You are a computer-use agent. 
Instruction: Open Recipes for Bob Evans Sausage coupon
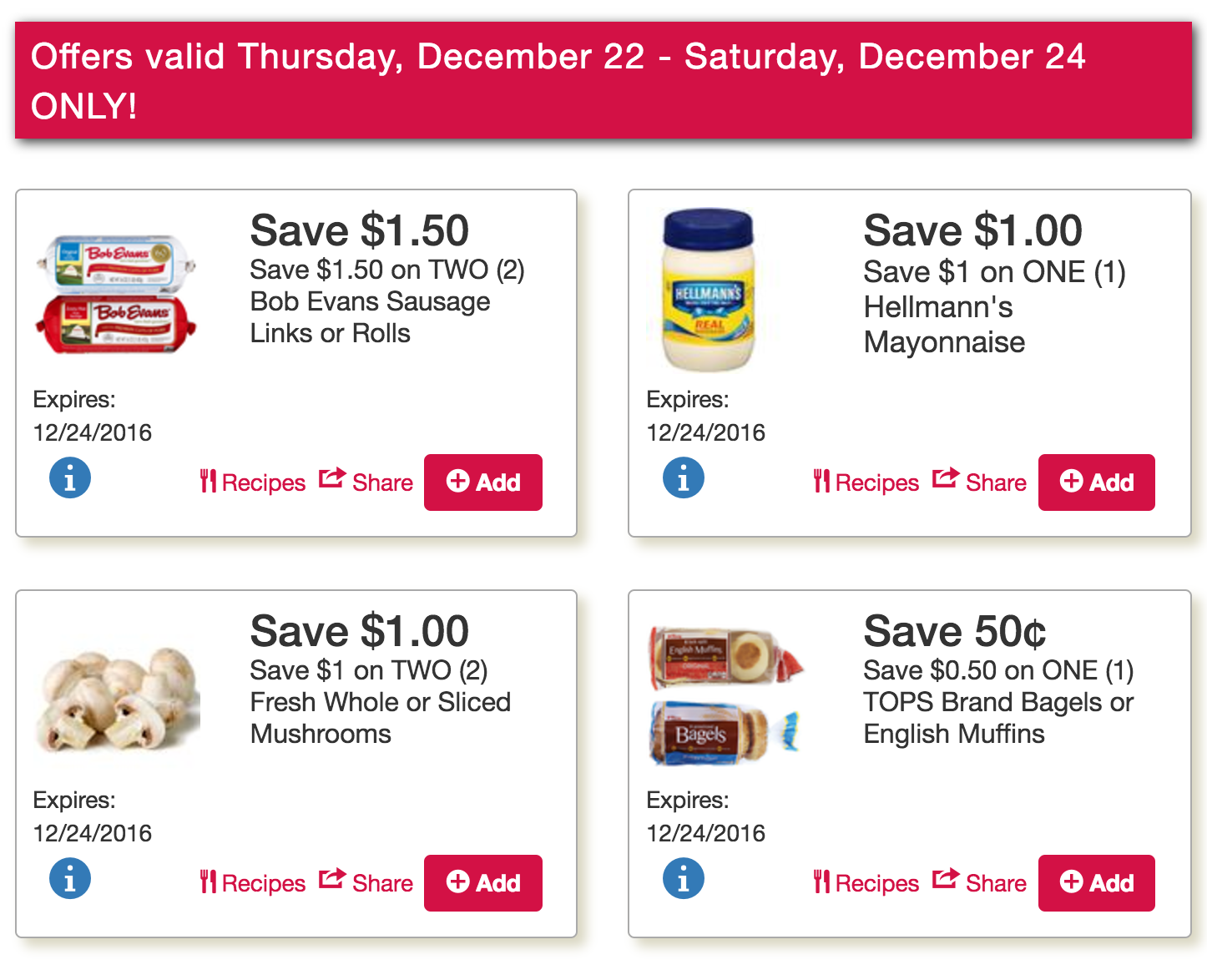[x=253, y=482]
